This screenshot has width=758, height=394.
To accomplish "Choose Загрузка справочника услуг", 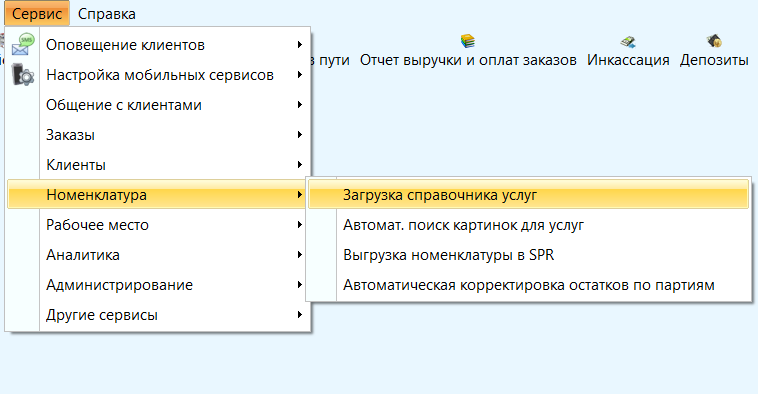I will pos(528,194).
